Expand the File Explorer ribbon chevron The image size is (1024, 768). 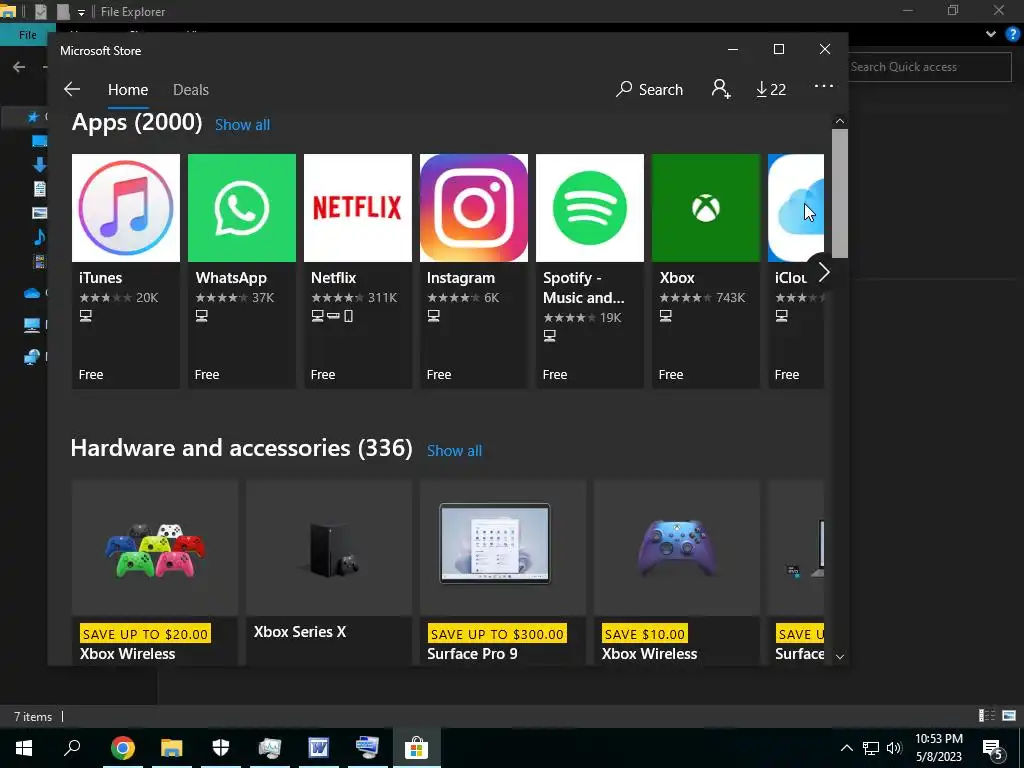pyautogui.click(x=991, y=35)
